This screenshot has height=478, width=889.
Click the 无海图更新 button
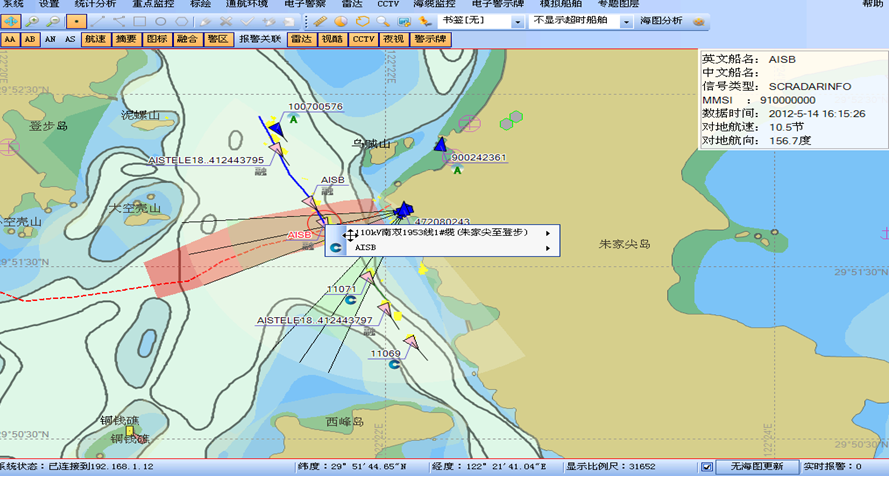point(757,467)
